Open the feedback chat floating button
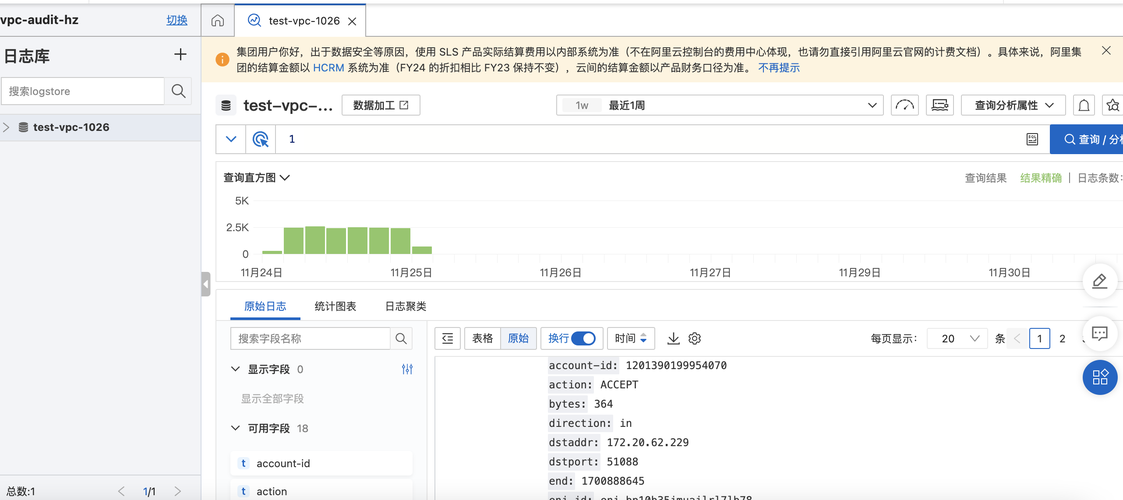Viewport: 1123px width, 500px height. coord(1100,333)
